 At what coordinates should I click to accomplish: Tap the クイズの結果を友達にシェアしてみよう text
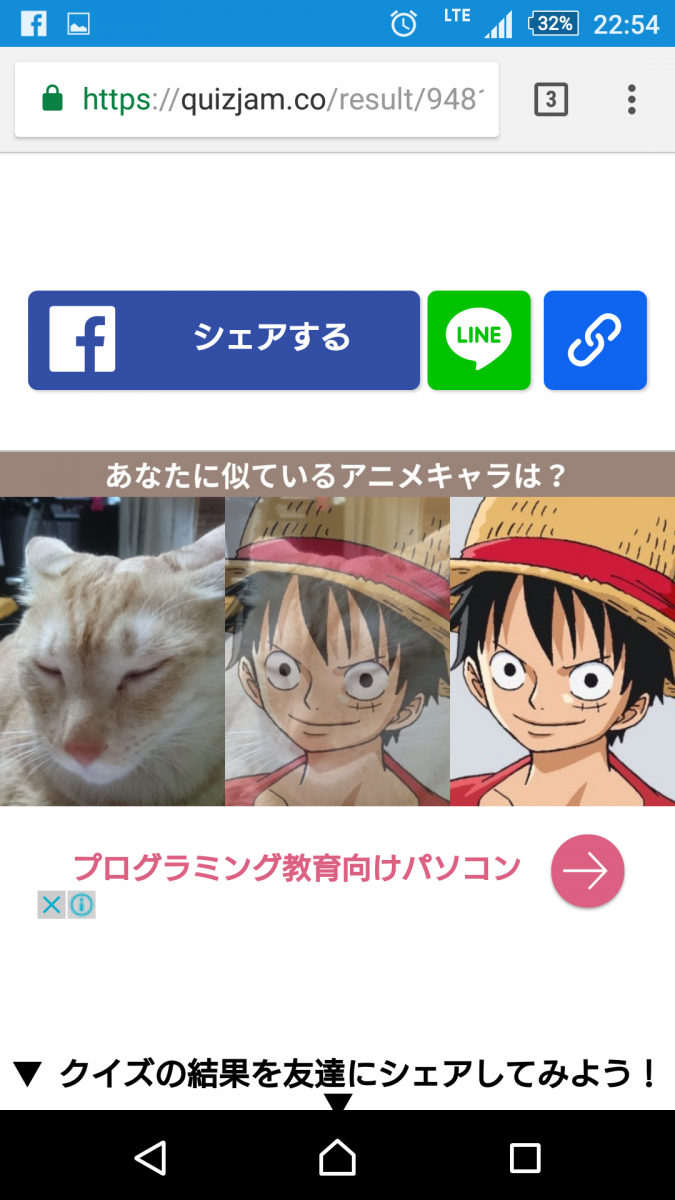tap(358, 1075)
